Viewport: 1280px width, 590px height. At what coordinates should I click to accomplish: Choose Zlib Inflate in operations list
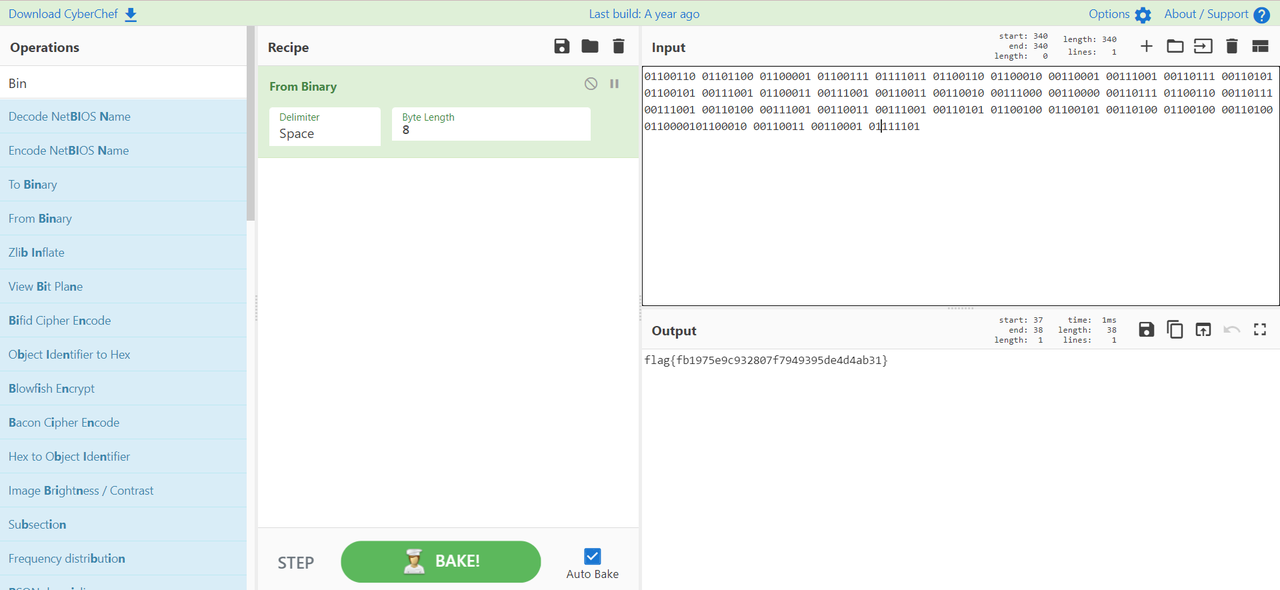click(36, 253)
